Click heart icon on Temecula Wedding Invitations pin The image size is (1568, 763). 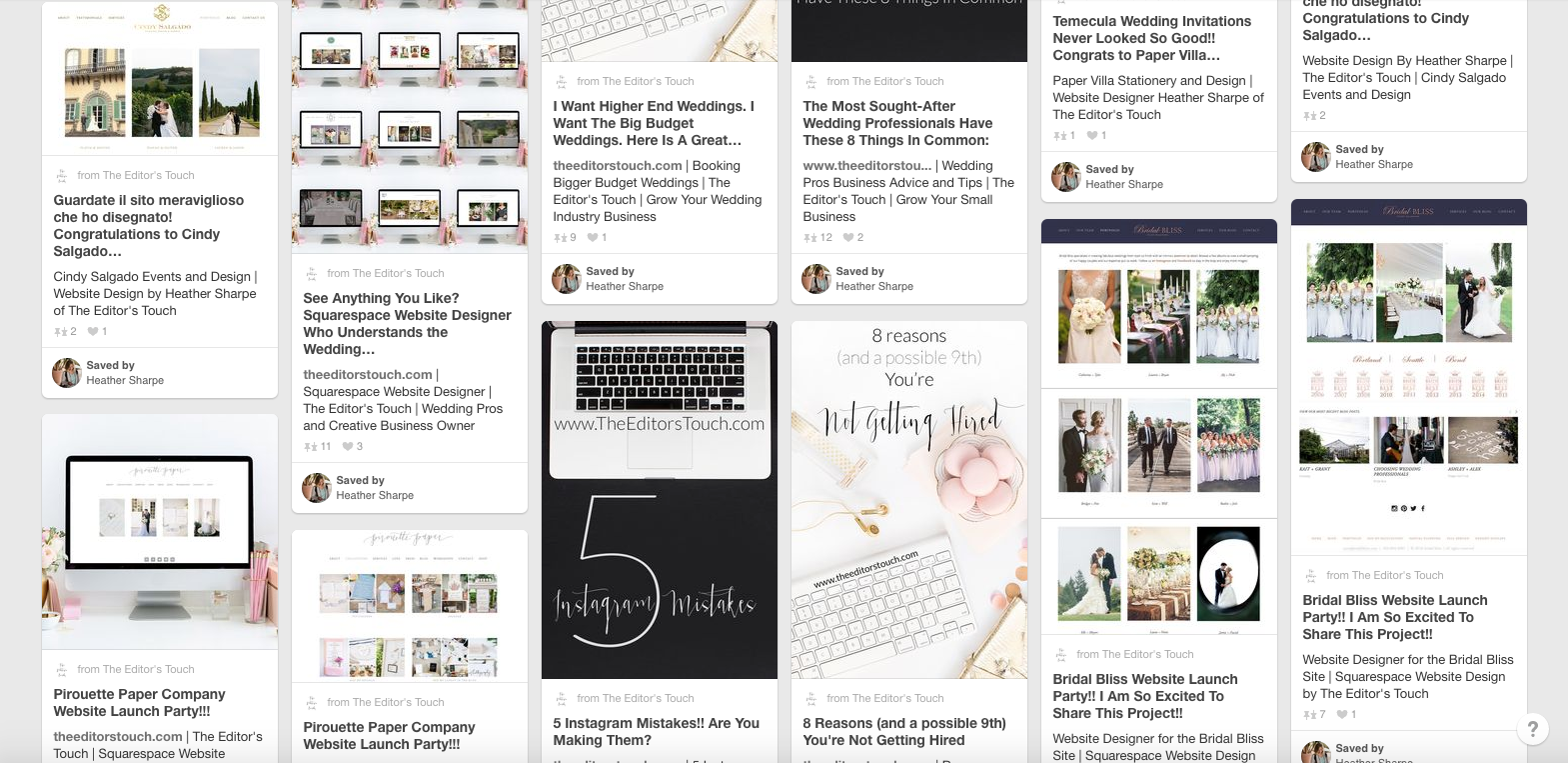tap(1092, 136)
